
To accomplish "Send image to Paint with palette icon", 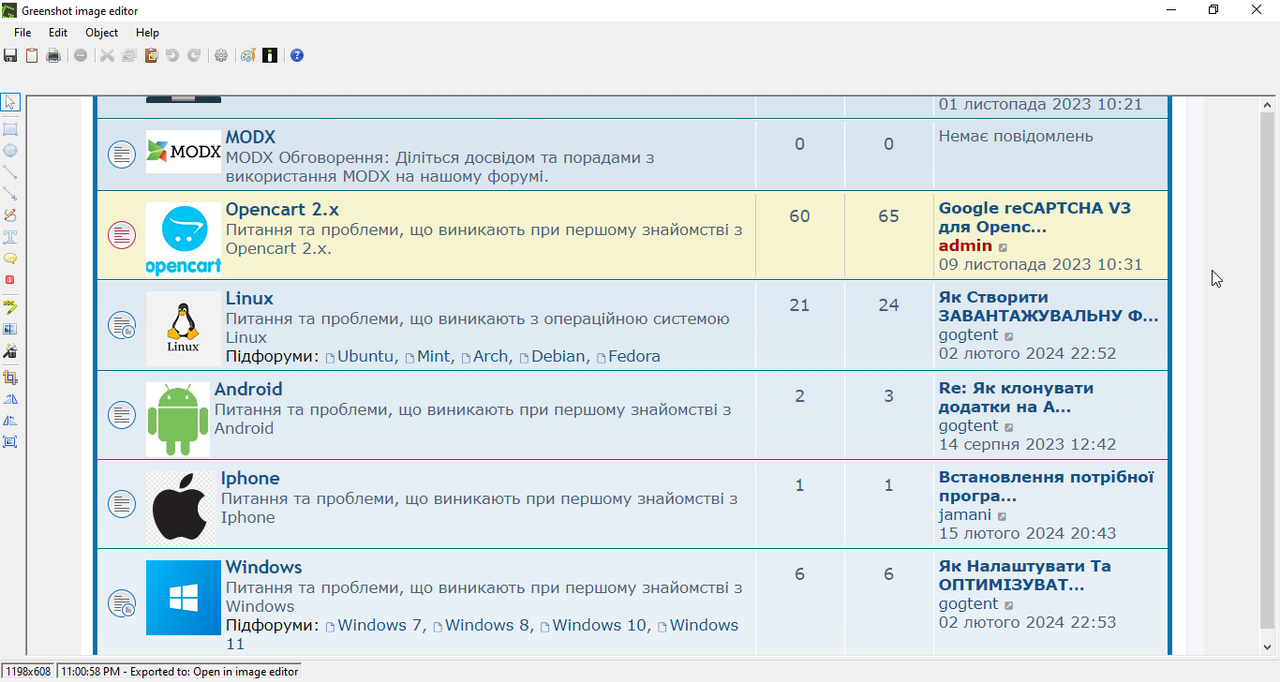I will tap(248, 56).
